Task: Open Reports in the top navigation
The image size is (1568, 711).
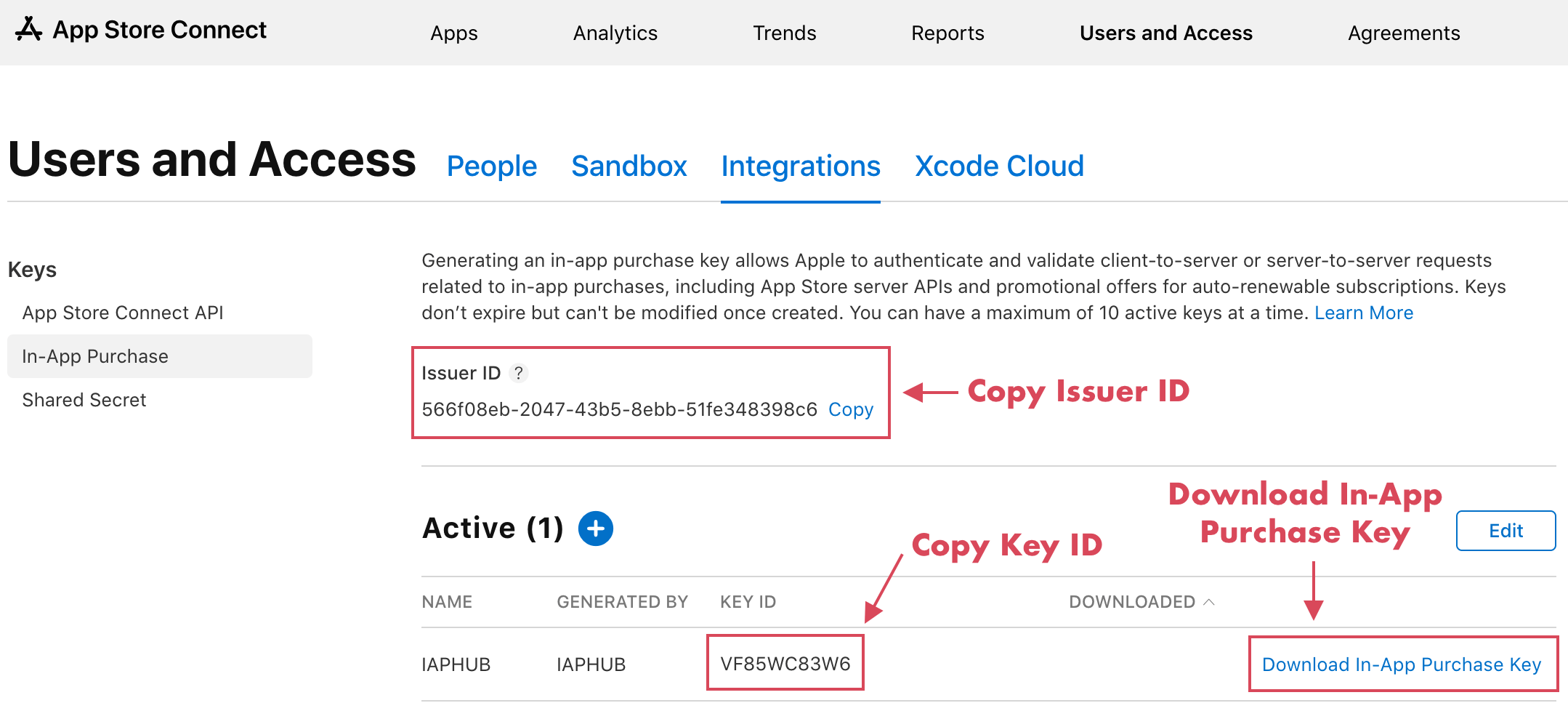Action: pos(947,33)
